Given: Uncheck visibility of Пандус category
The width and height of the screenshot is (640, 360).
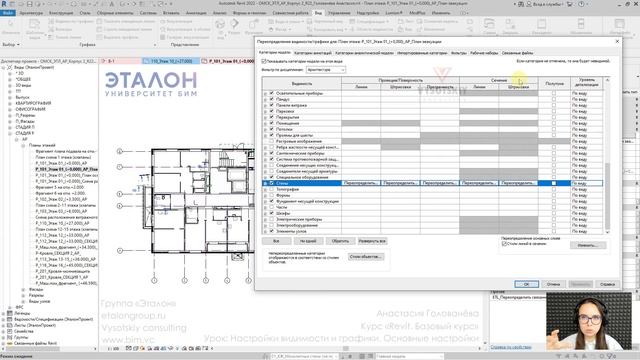Looking at the screenshot, I should tap(272, 99).
